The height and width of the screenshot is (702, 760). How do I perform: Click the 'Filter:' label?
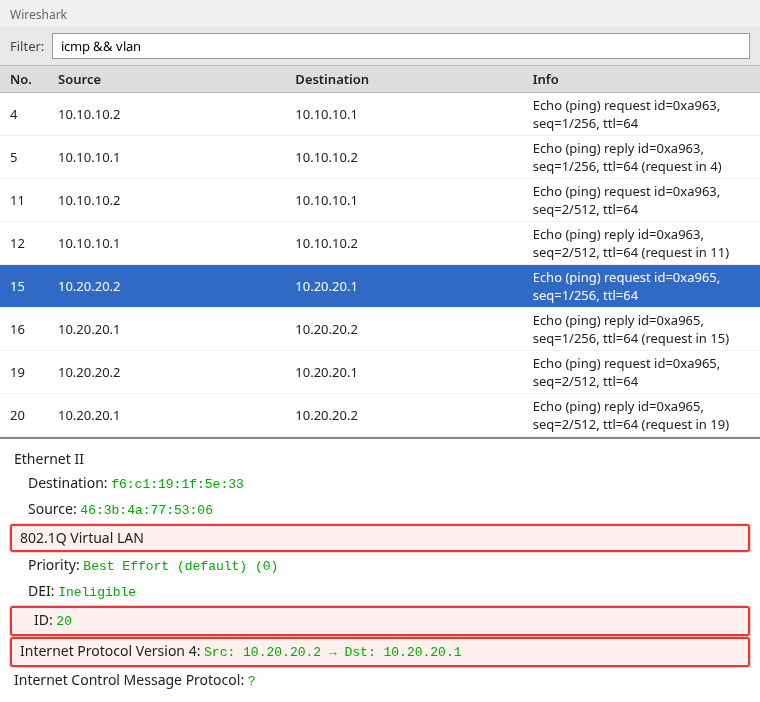27,47
